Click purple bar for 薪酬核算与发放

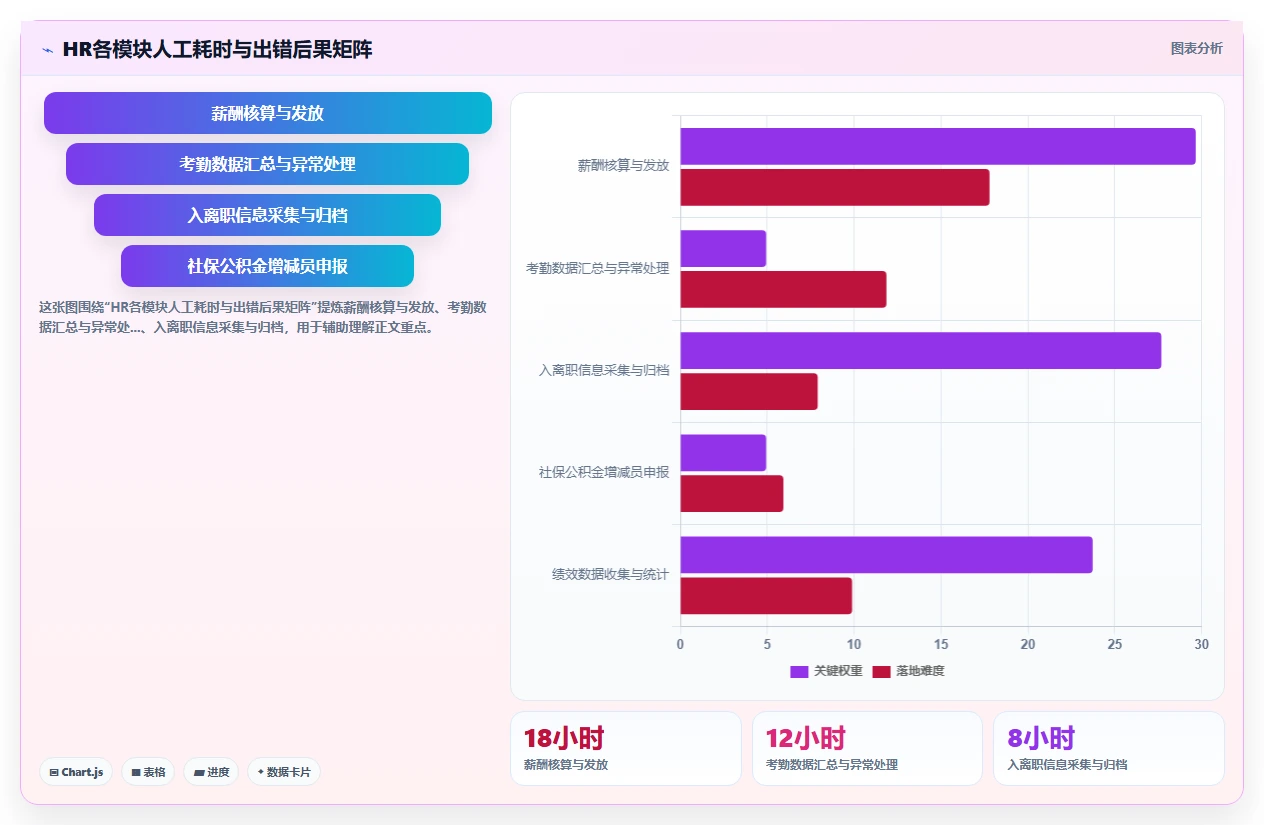point(938,146)
